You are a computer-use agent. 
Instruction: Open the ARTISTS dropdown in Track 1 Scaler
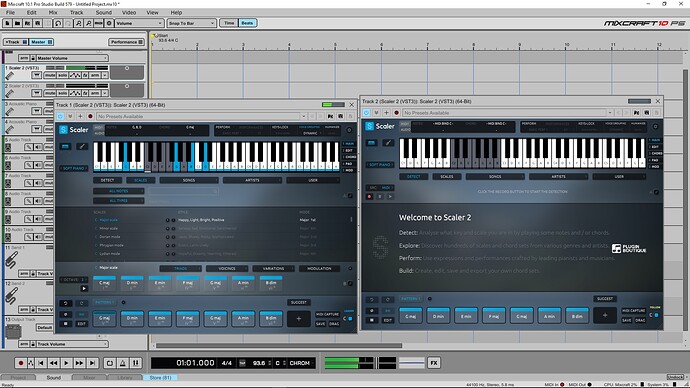coord(252,180)
